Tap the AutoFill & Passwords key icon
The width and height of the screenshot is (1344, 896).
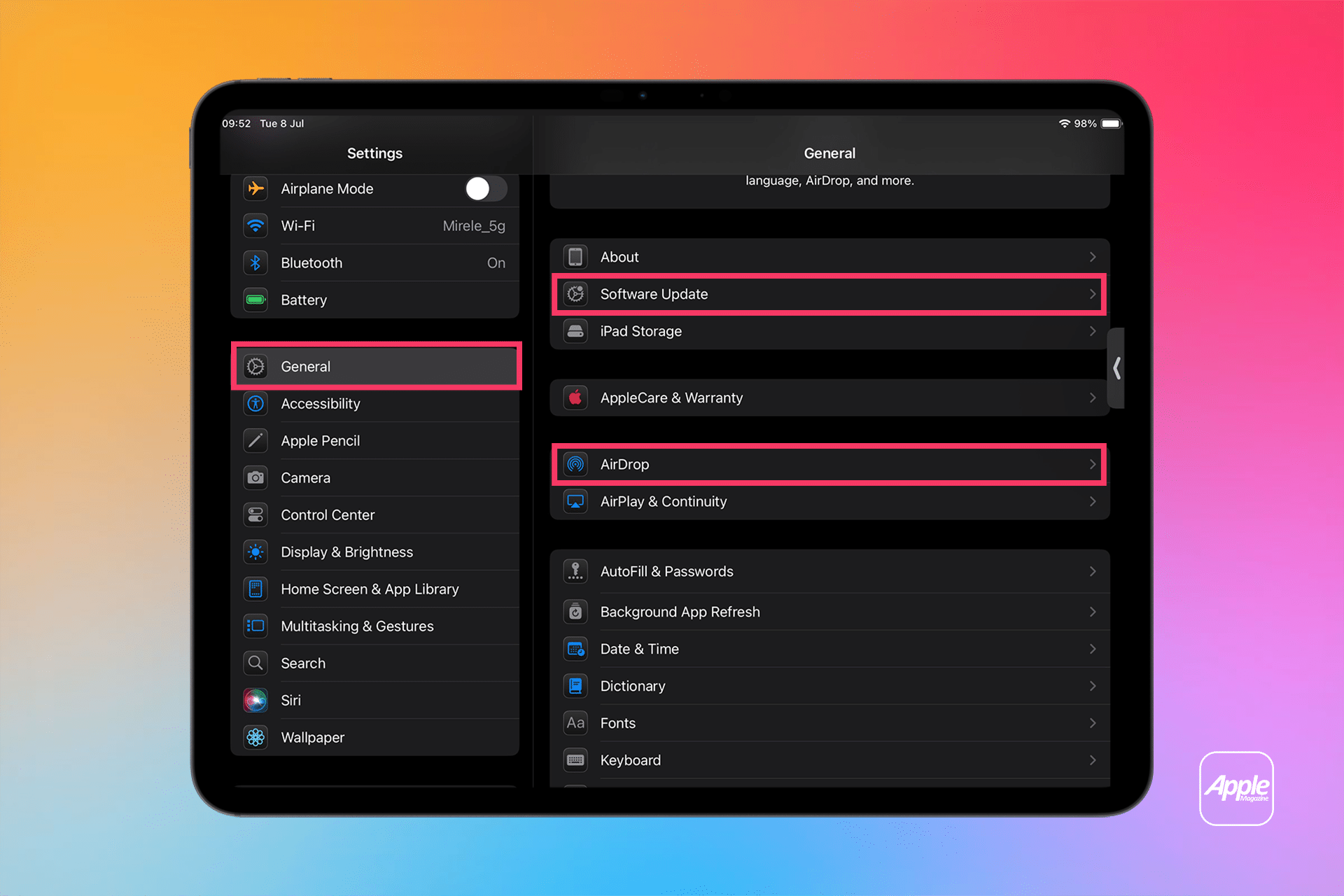[575, 571]
